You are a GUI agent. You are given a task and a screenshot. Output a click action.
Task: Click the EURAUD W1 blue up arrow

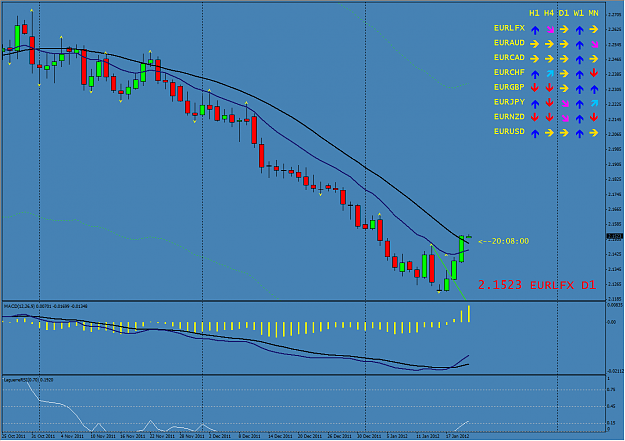(579, 44)
